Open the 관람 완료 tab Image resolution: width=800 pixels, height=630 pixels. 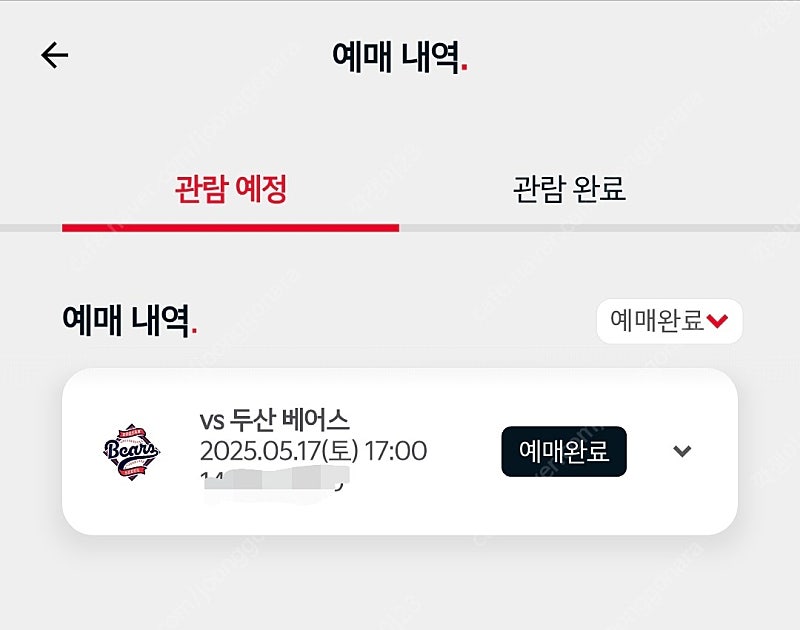pyautogui.click(x=569, y=189)
